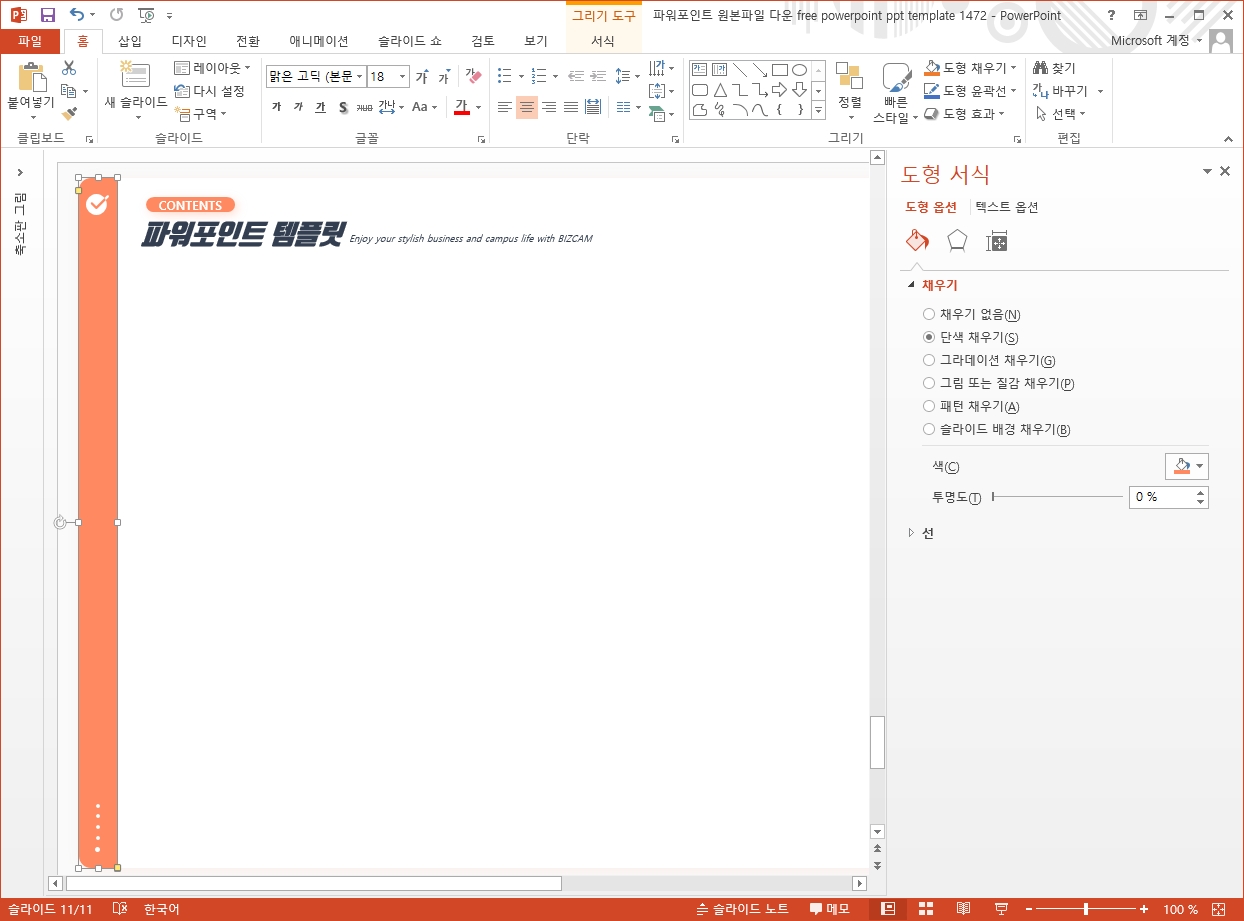Apply text shadow with the S icon
The image size is (1244, 921).
coord(343,107)
